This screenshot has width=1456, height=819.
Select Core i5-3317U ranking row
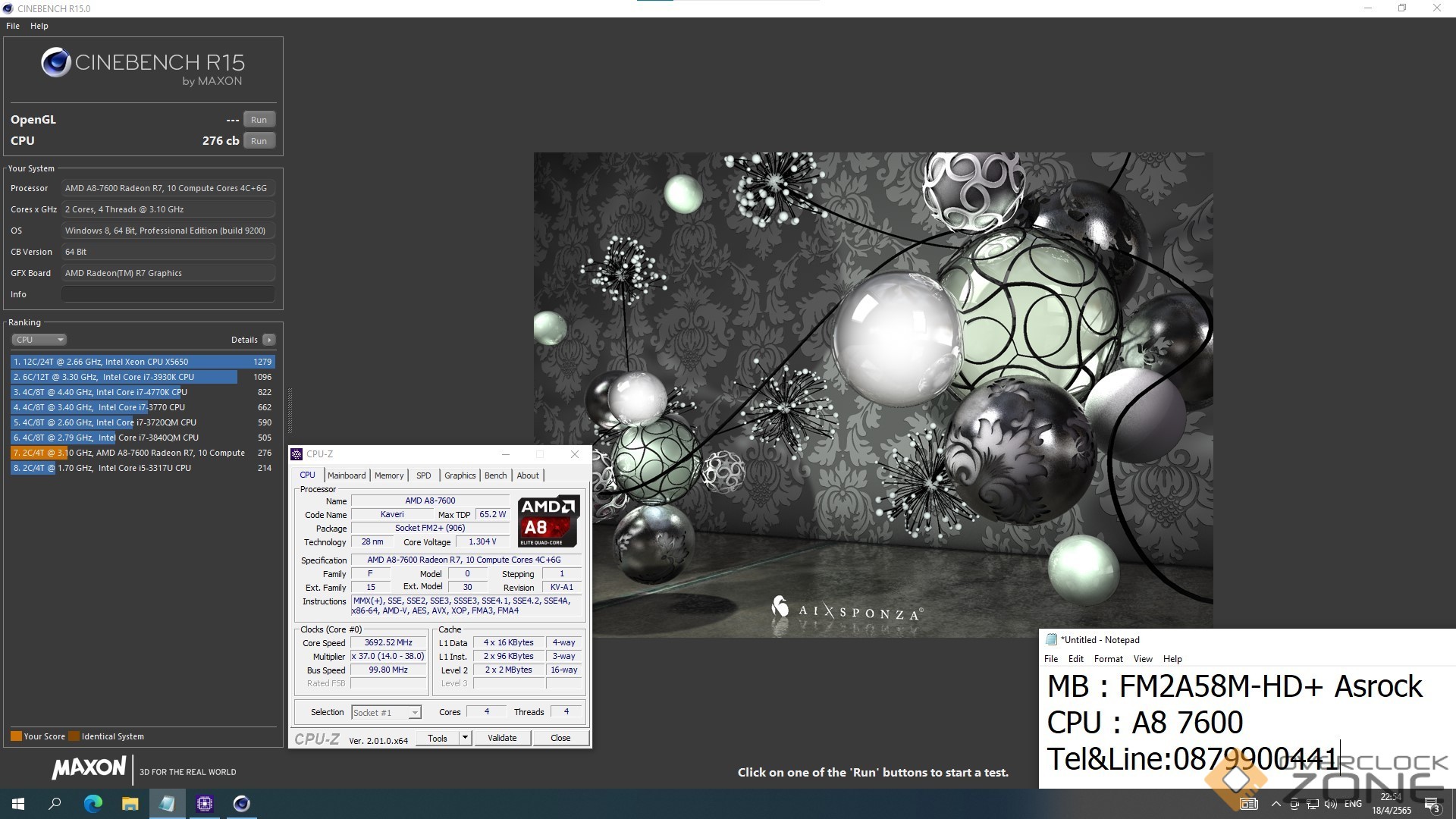coord(143,468)
